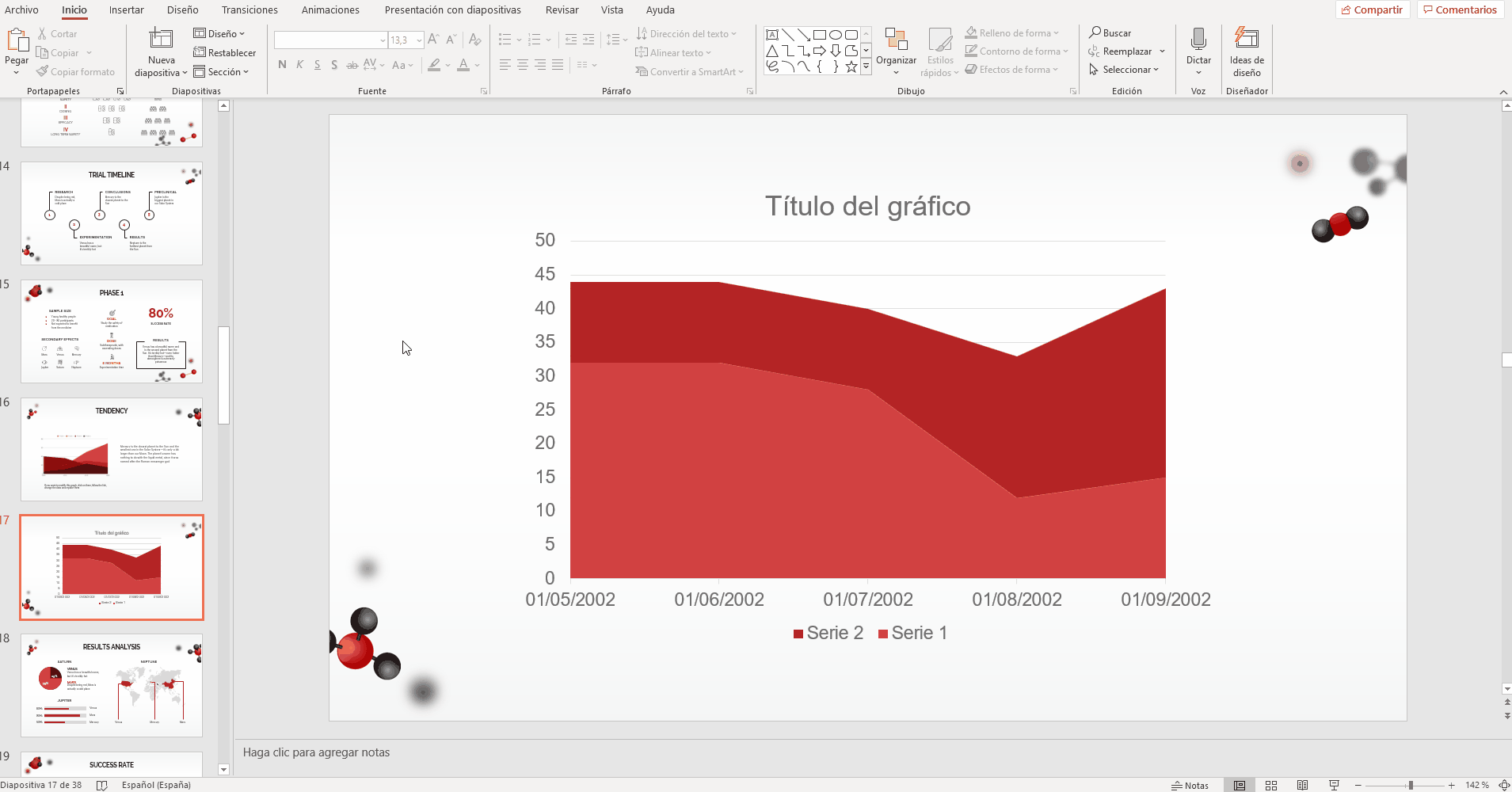Open the font size dropdown
This screenshot has width=1512, height=792.
pyautogui.click(x=419, y=40)
